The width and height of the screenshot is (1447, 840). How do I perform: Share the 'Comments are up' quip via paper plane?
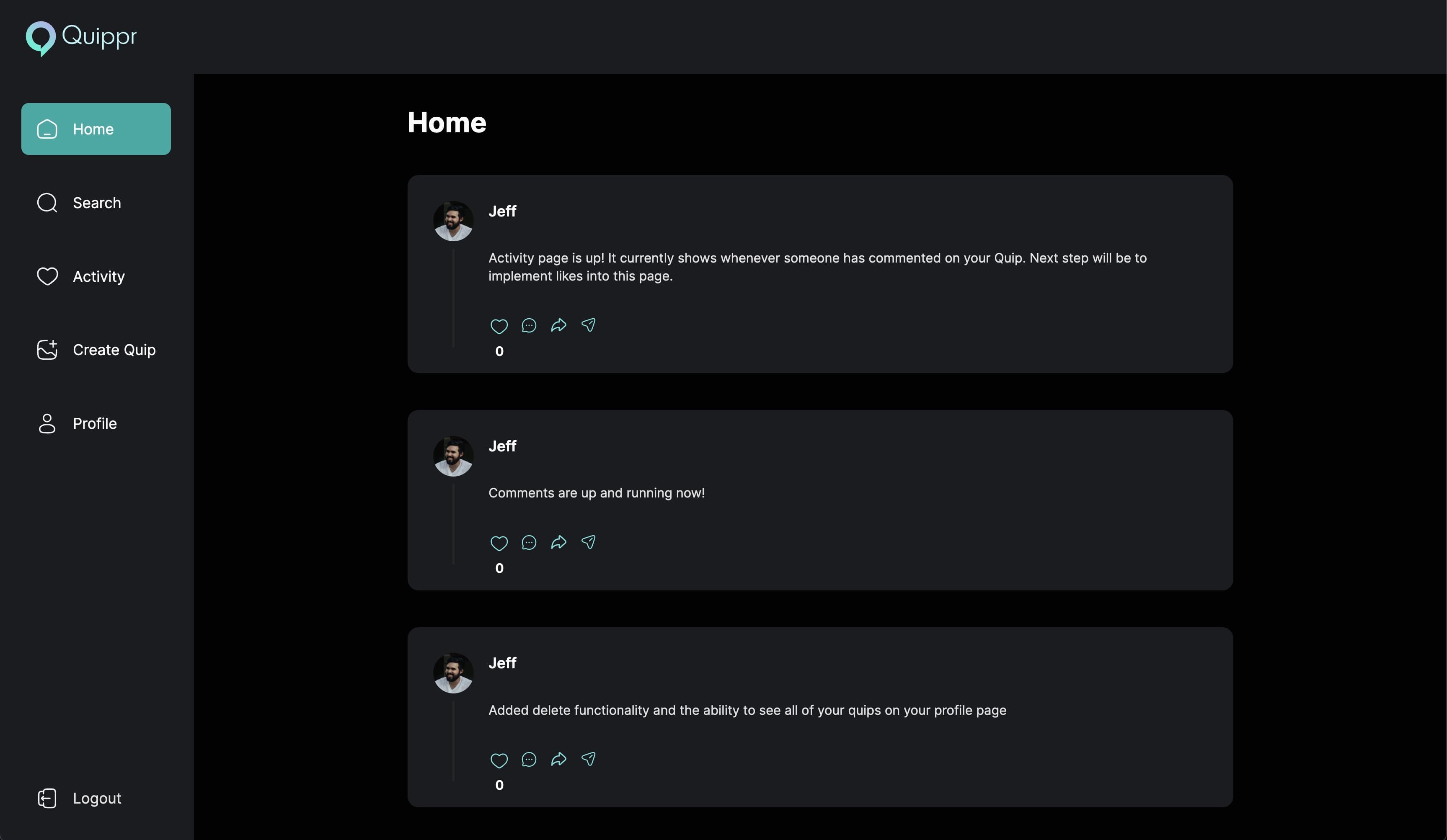589,542
